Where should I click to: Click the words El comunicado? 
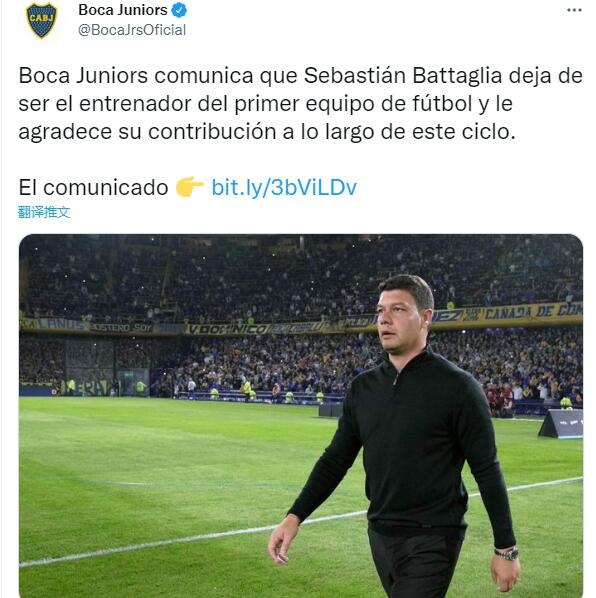coord(93,187)
